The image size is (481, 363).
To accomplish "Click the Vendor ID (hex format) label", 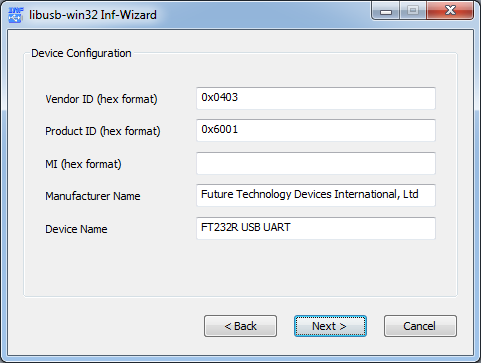I will (101, 99).
